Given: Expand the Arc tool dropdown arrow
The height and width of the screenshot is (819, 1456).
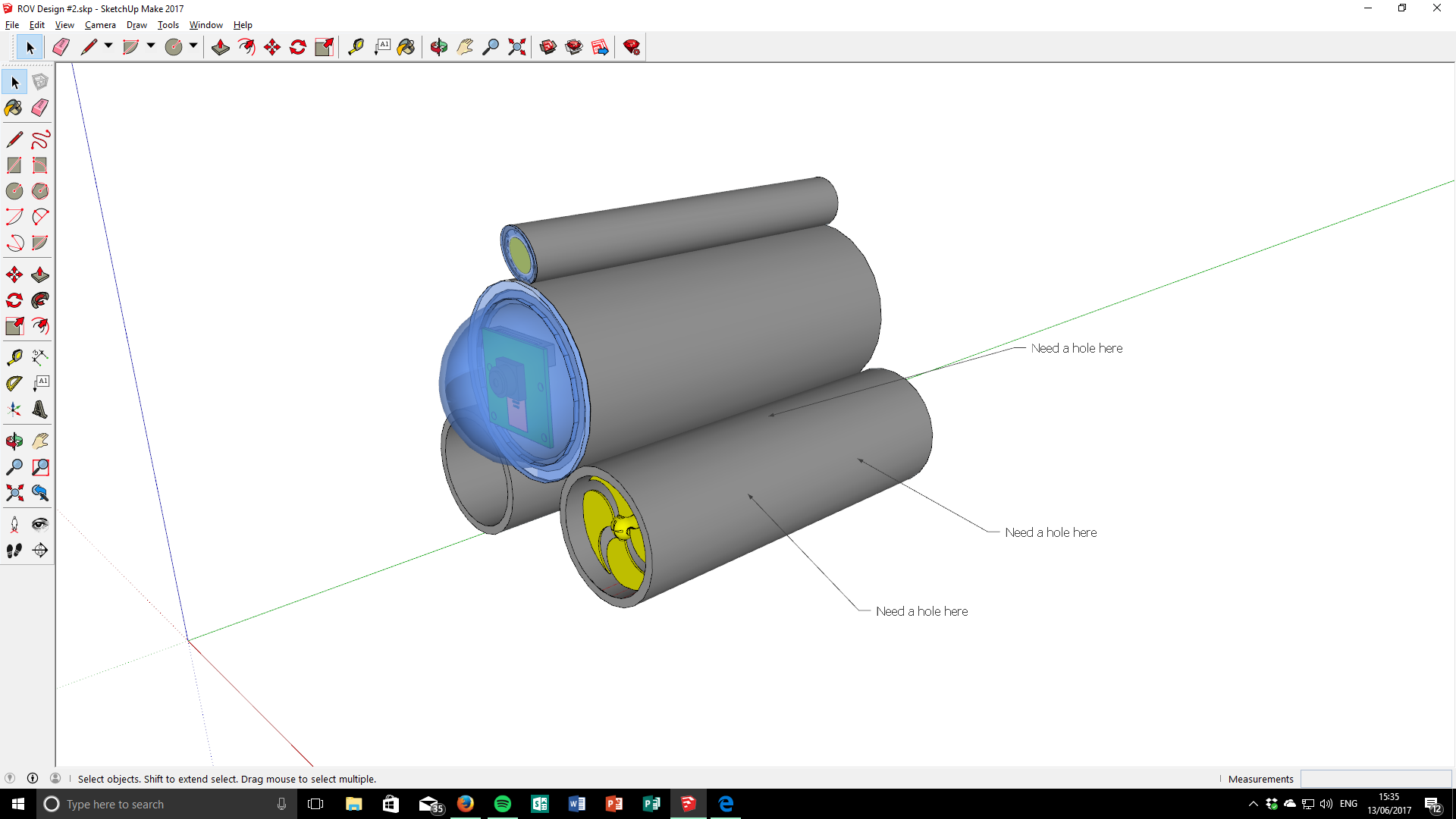Looking at the screenshot, I should click(x=151, y=46).
